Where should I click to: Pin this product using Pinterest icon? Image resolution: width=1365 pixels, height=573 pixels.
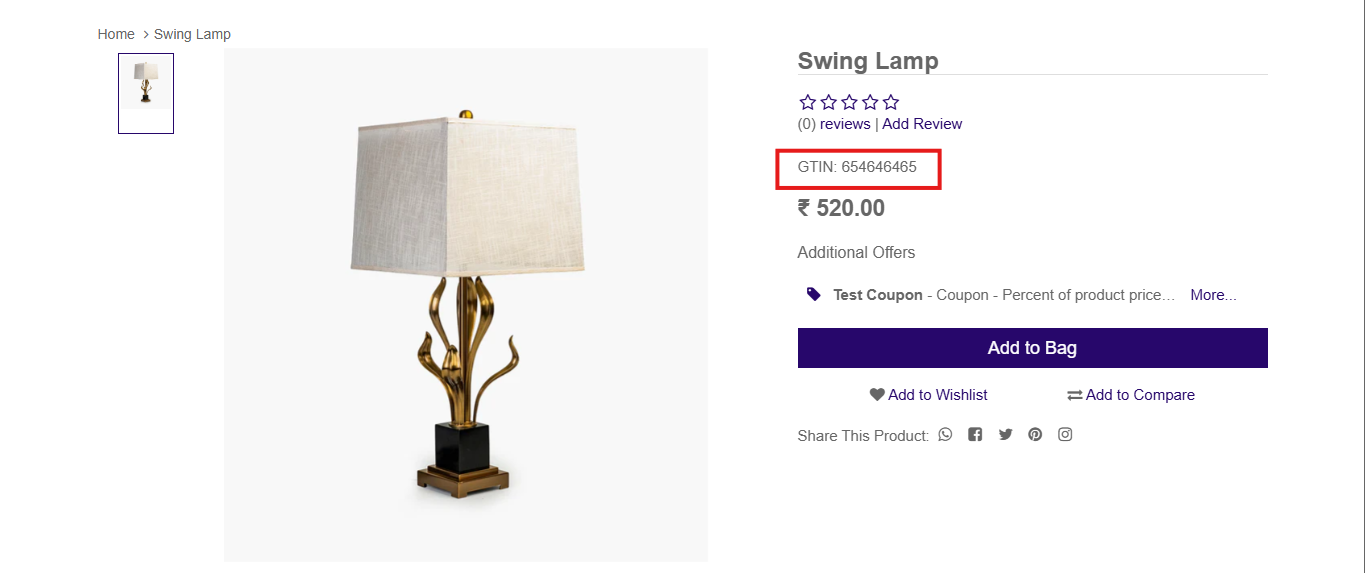(x=1035, y=434)
